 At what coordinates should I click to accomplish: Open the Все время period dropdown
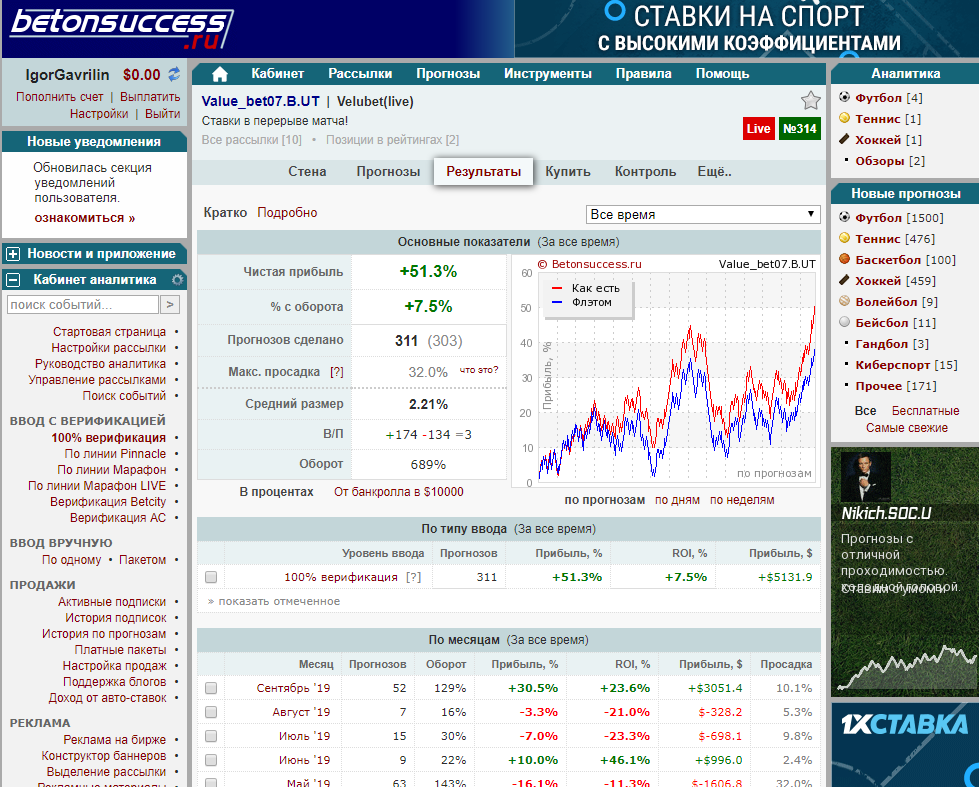703,214
